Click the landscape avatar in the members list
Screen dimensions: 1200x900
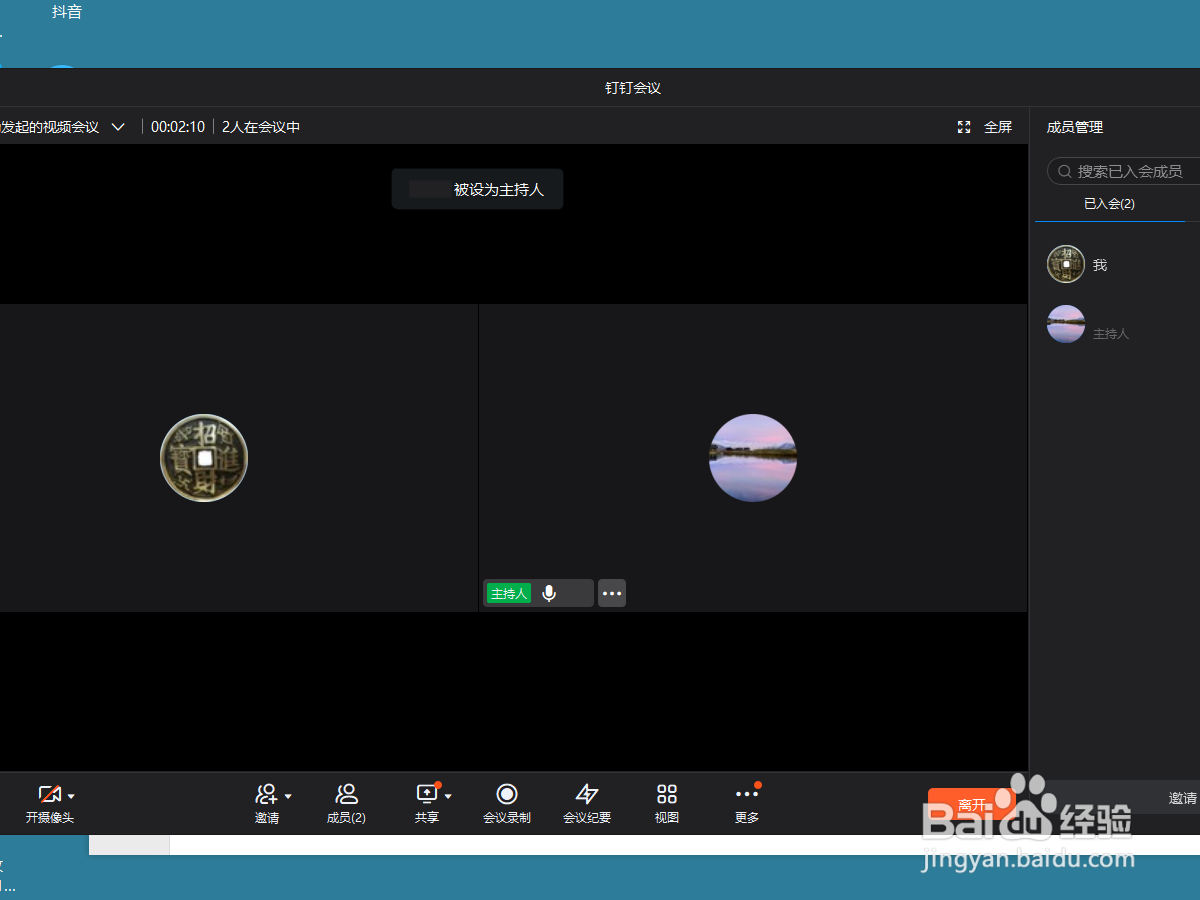pos(1066,324)
